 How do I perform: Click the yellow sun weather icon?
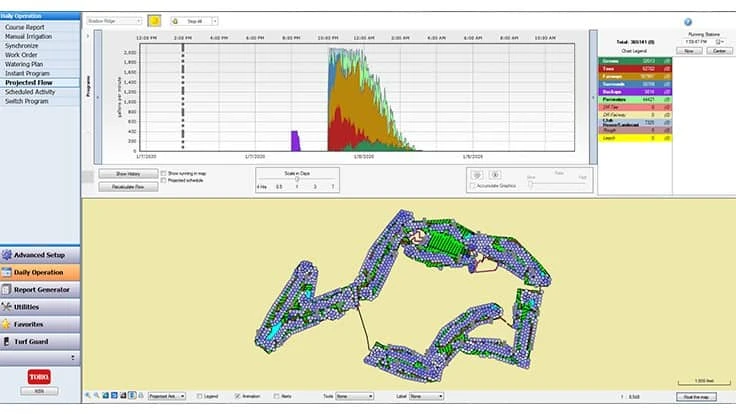click(x=154, y=20)
